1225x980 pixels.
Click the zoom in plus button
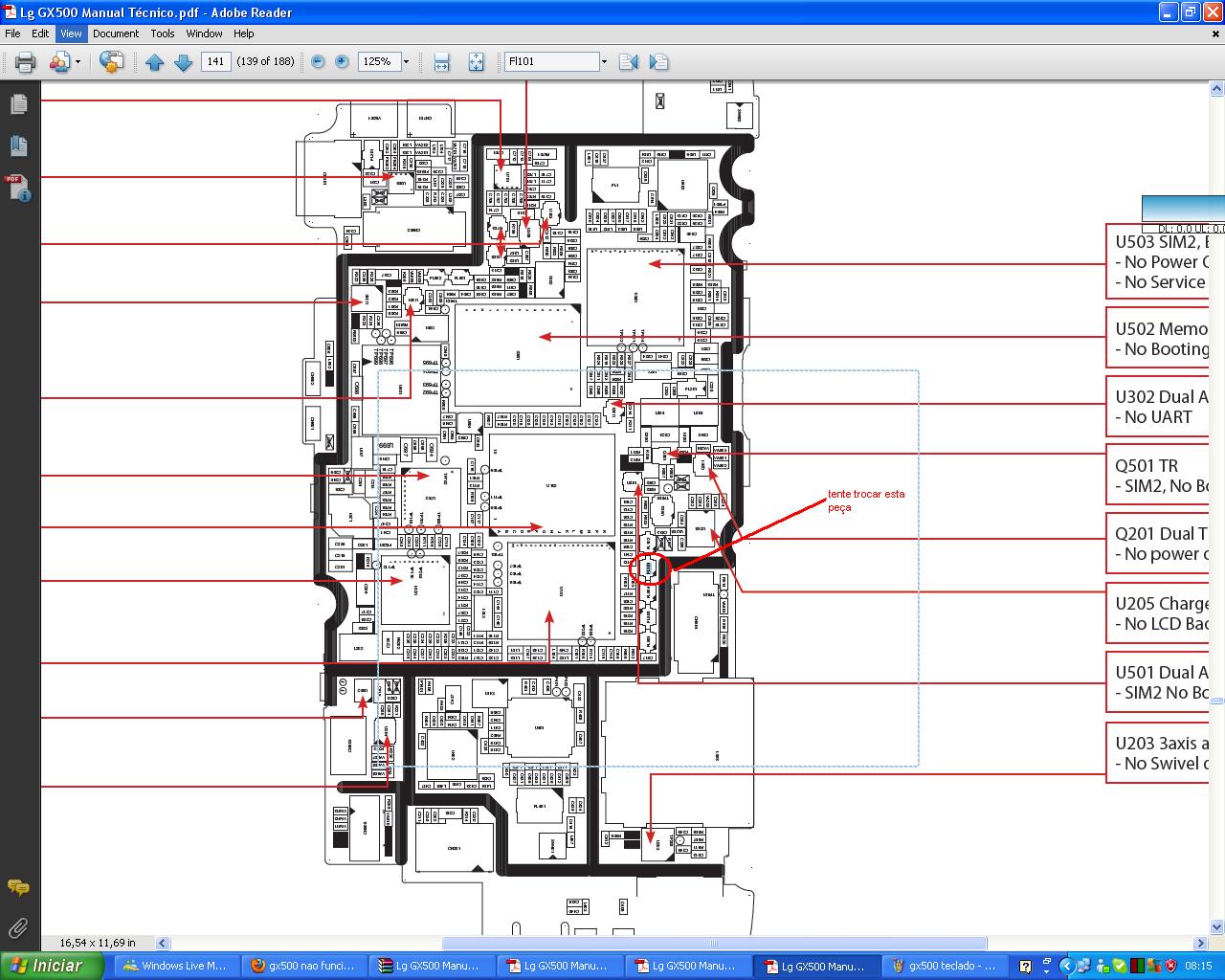[342, 61]
